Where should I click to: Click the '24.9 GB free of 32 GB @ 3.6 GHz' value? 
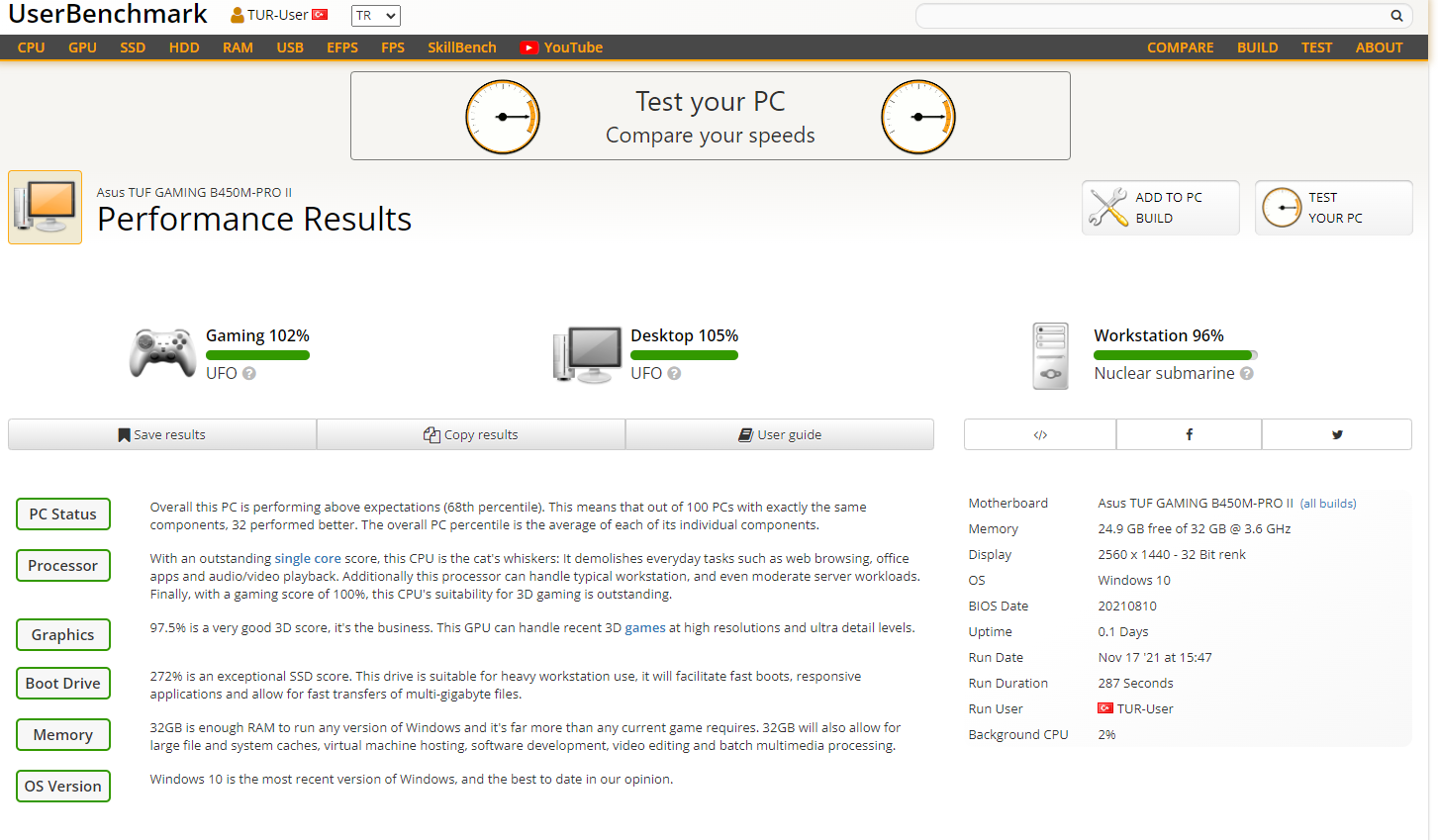click(x=1195, y=529)
